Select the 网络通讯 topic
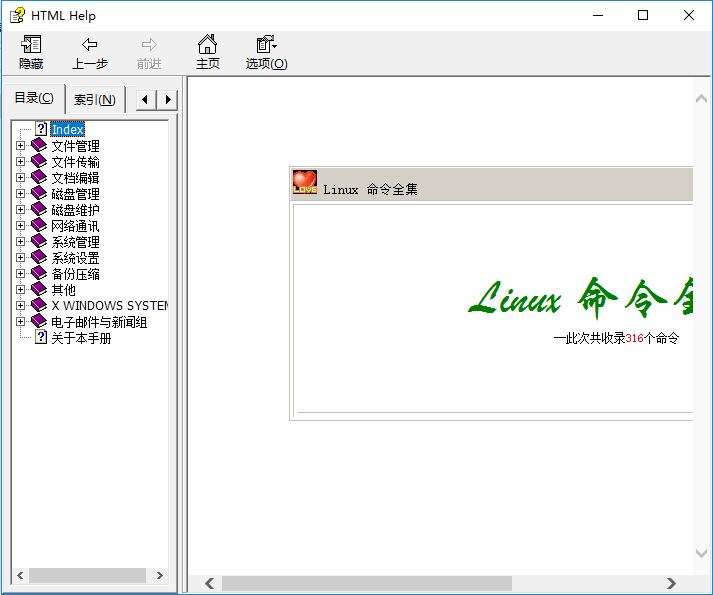This screenshot has height=595, width=713. point(75,226)
